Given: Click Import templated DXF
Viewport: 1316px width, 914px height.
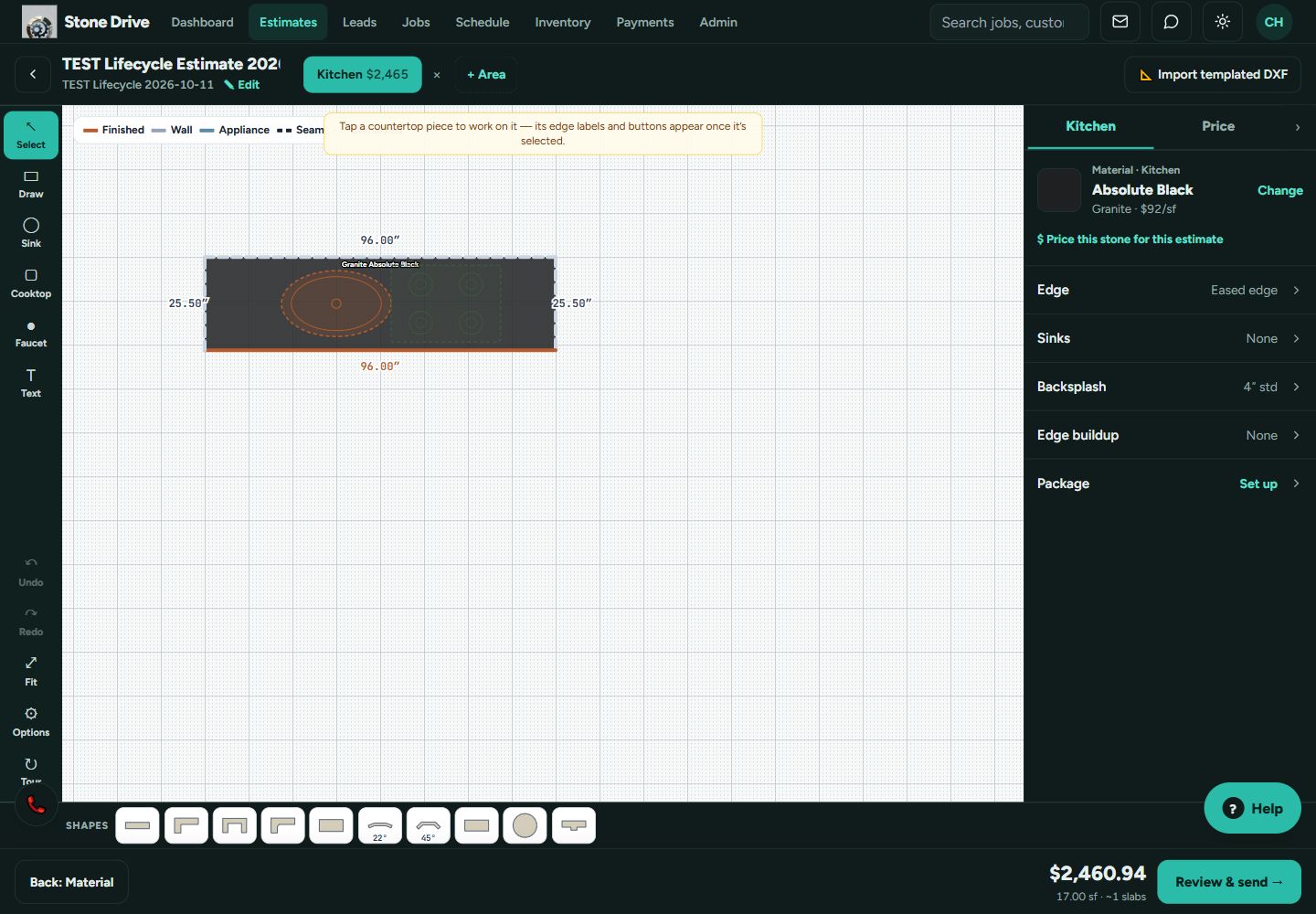Looking at the screenshot, I should click(x=1213, y=74).
